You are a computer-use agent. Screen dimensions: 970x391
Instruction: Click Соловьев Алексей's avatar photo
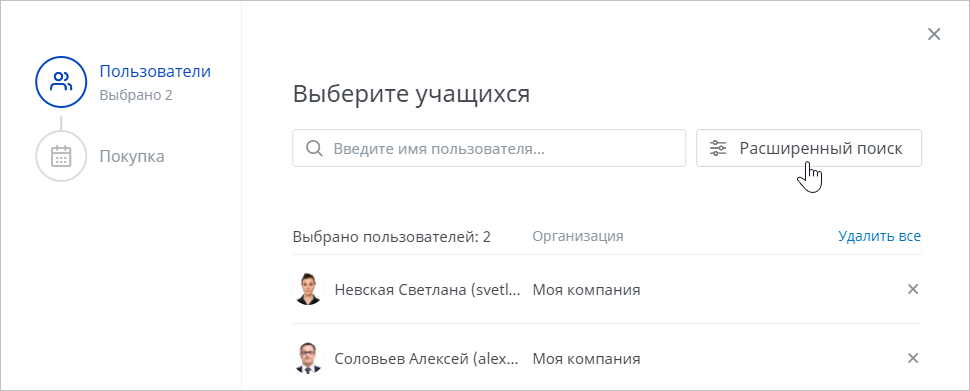[x=308, y=358]
